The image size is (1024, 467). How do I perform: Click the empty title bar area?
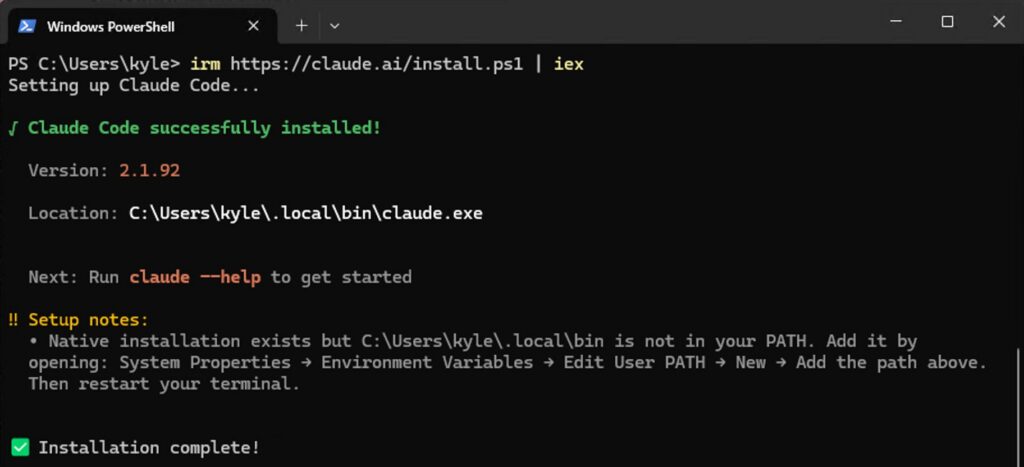click(600, 22)
